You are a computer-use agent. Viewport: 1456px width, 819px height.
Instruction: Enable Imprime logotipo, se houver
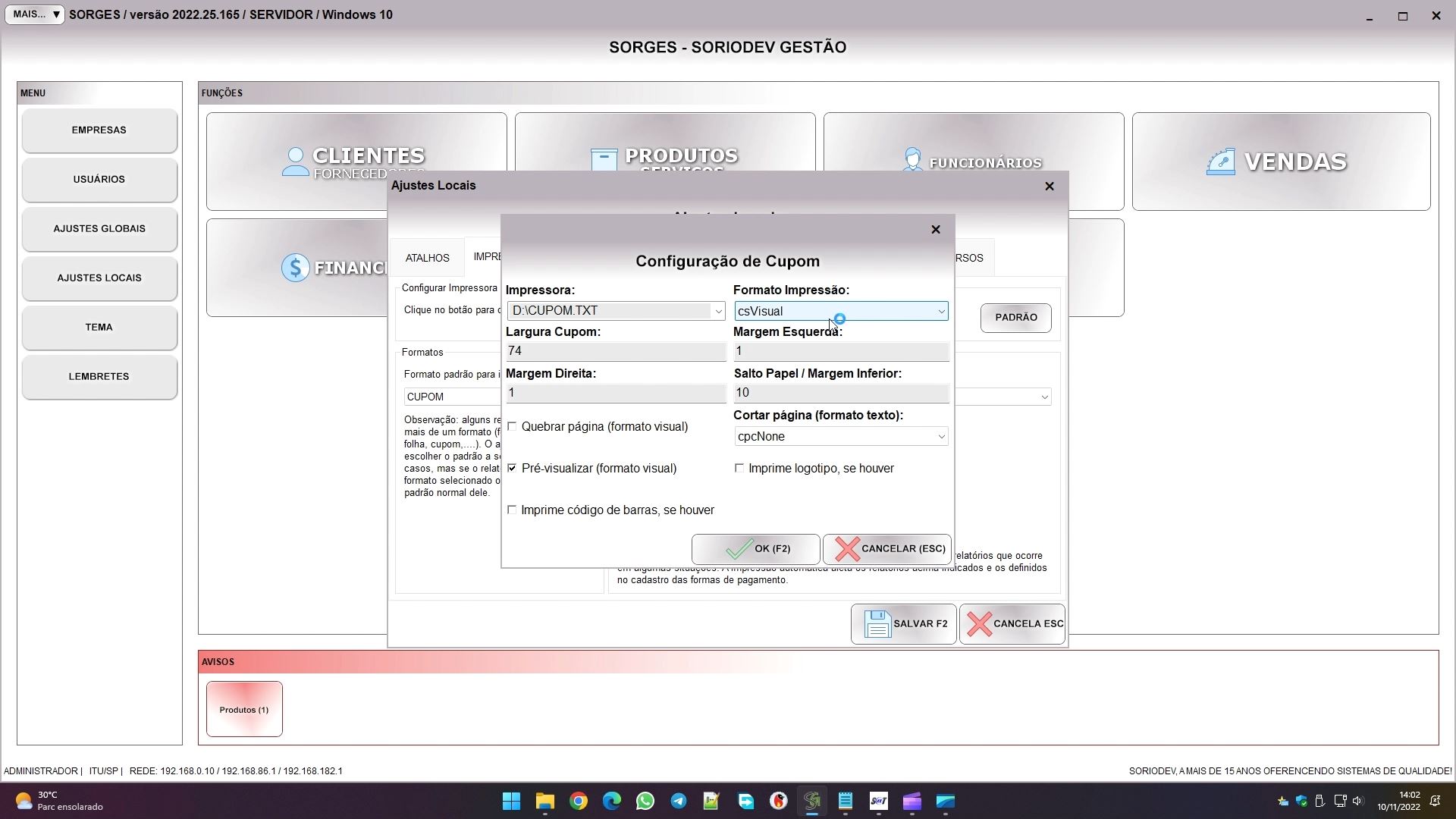pos(739,469)
